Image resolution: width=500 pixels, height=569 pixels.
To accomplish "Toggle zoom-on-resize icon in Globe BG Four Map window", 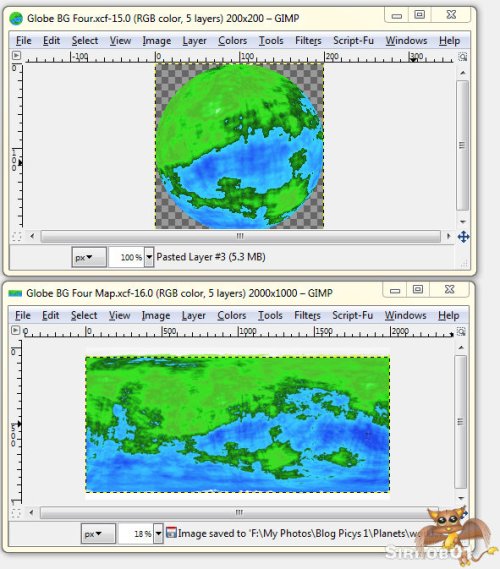I will 462,331.
